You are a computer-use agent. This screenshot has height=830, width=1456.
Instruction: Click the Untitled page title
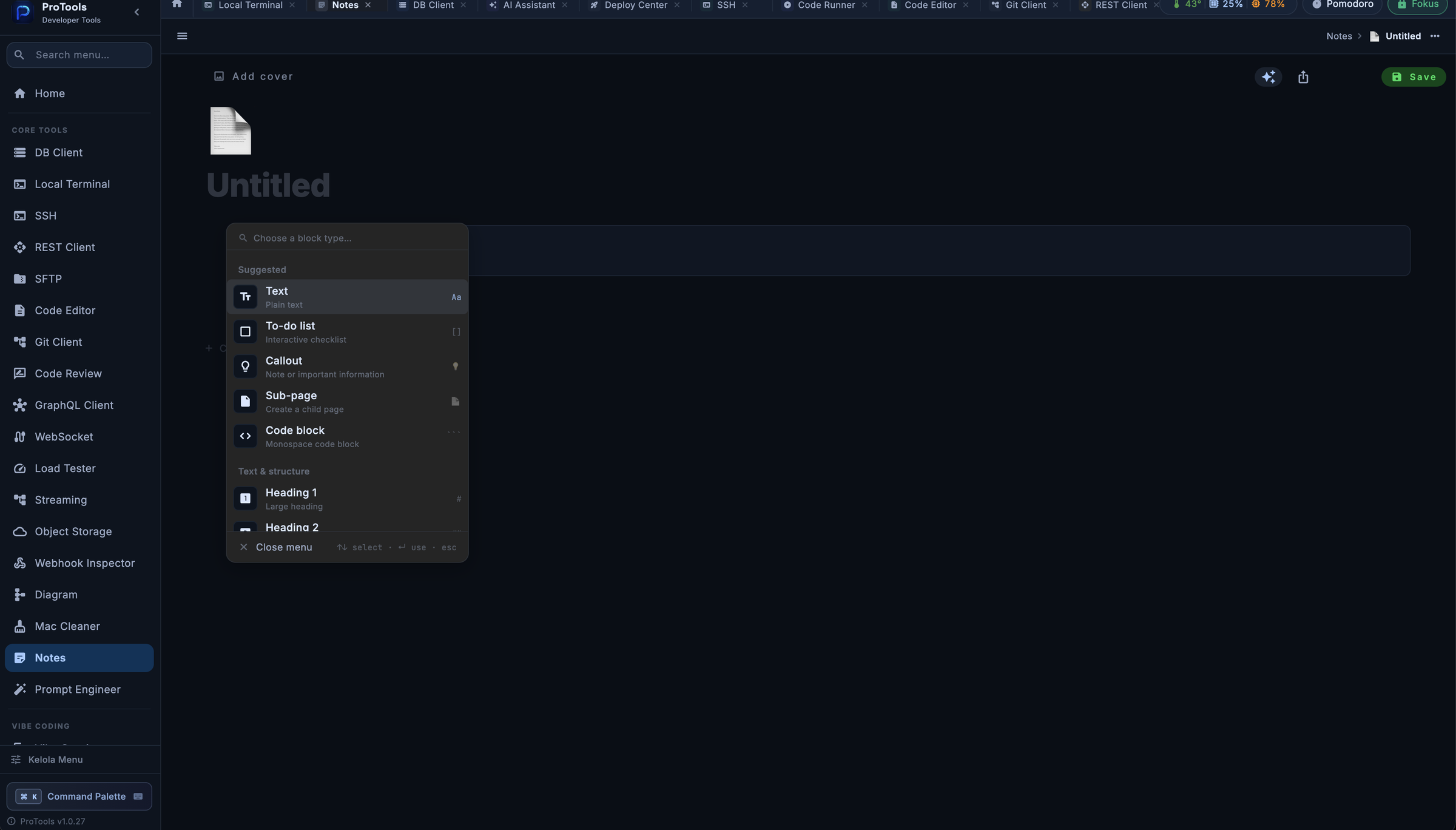(268, 185)
